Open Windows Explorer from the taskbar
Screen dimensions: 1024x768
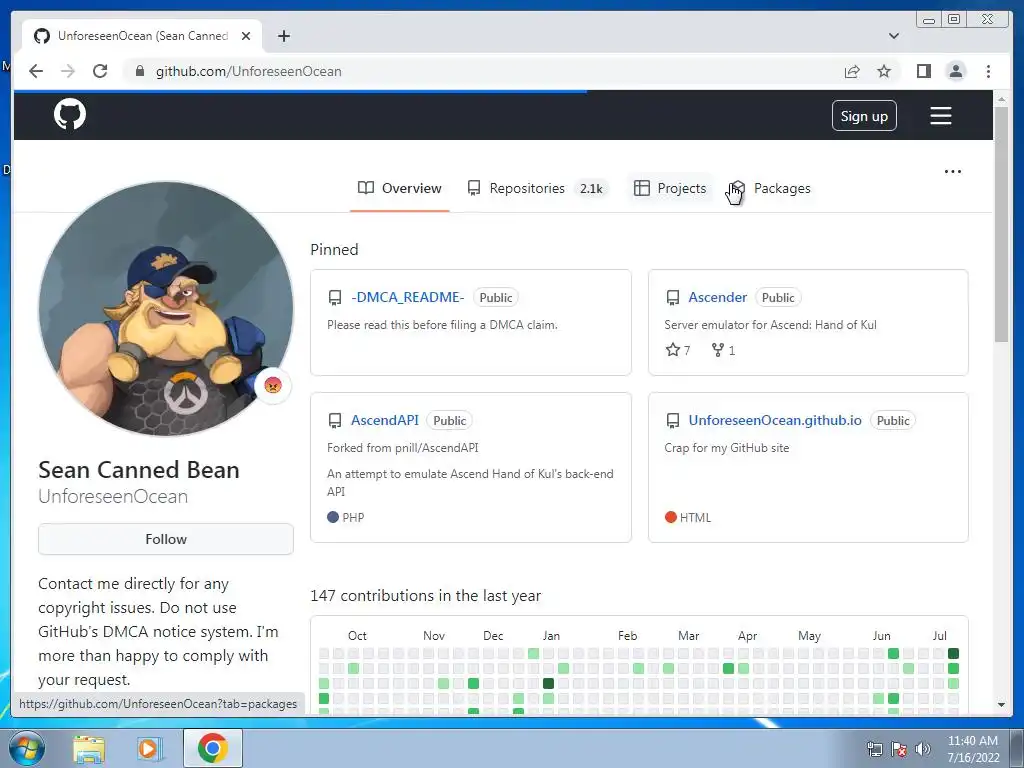[89, 749]
